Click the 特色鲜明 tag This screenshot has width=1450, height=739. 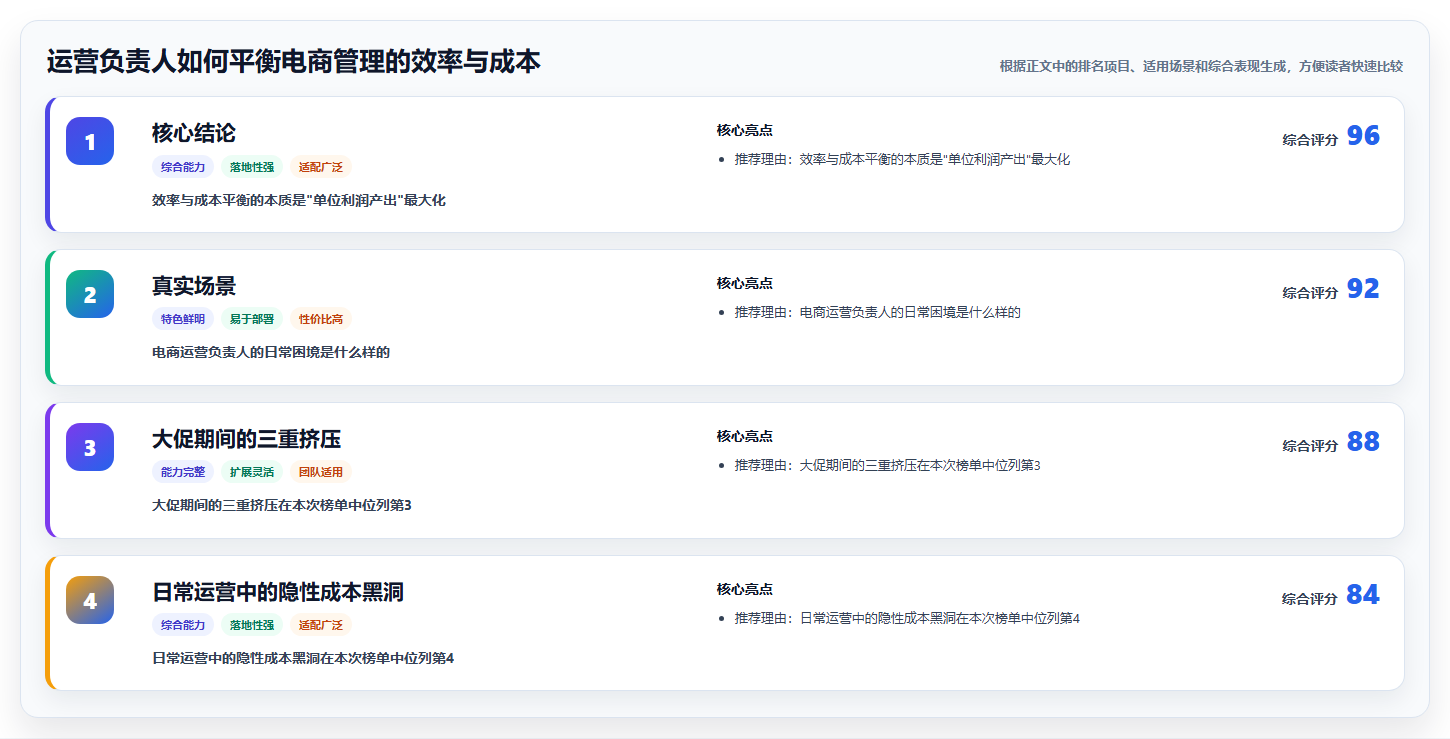pyautogui.click(x=183, y=319)
